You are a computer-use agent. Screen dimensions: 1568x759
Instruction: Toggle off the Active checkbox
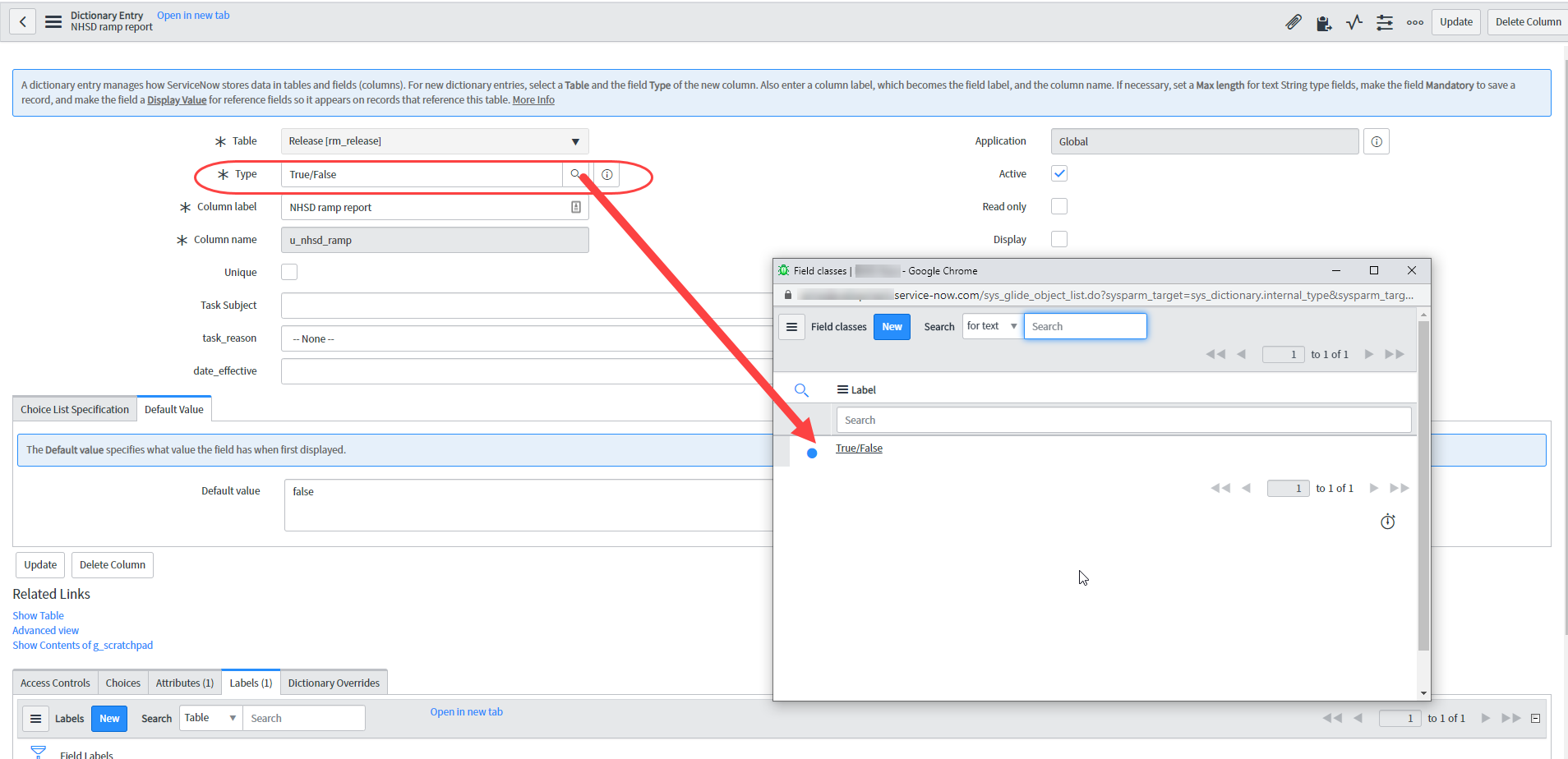pos(1058,173)
